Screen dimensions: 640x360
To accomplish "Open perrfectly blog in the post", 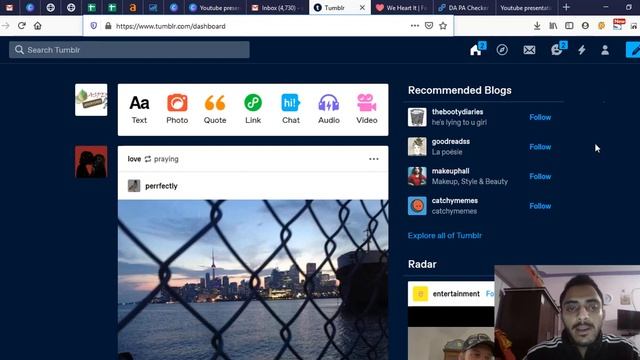I will (161, 186).
